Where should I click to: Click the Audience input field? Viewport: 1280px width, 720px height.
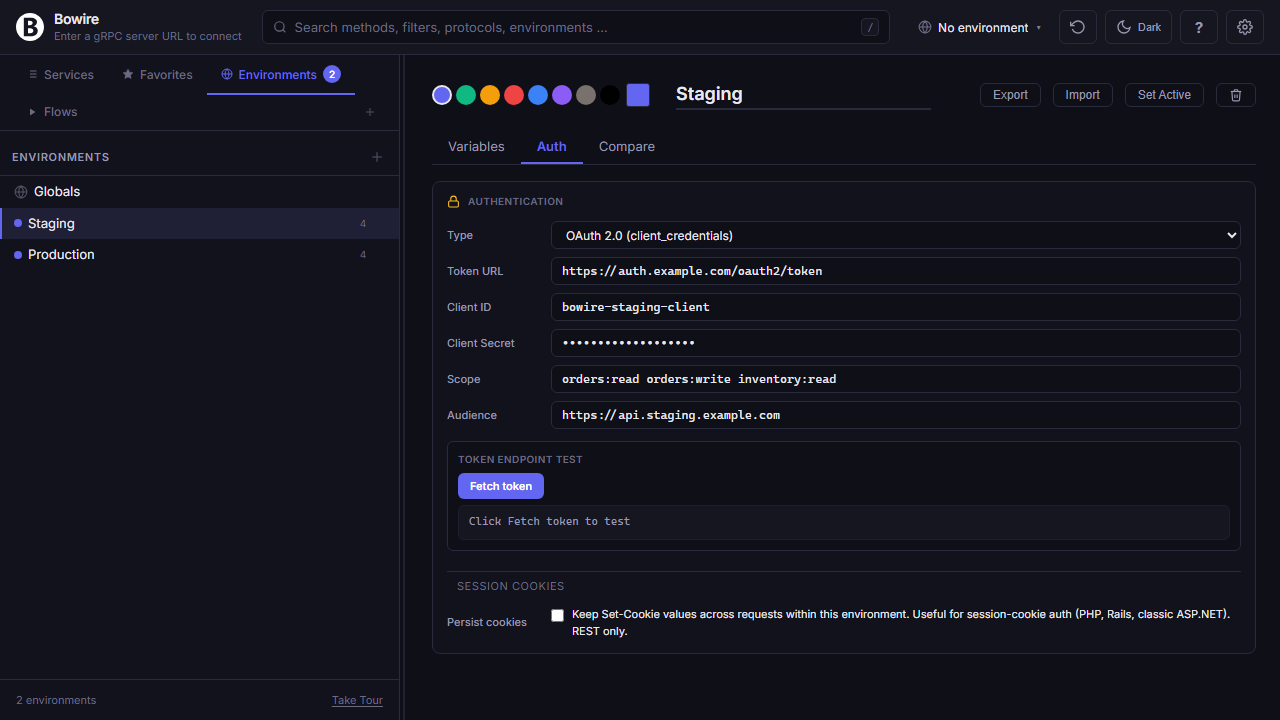tap(896, 415)
